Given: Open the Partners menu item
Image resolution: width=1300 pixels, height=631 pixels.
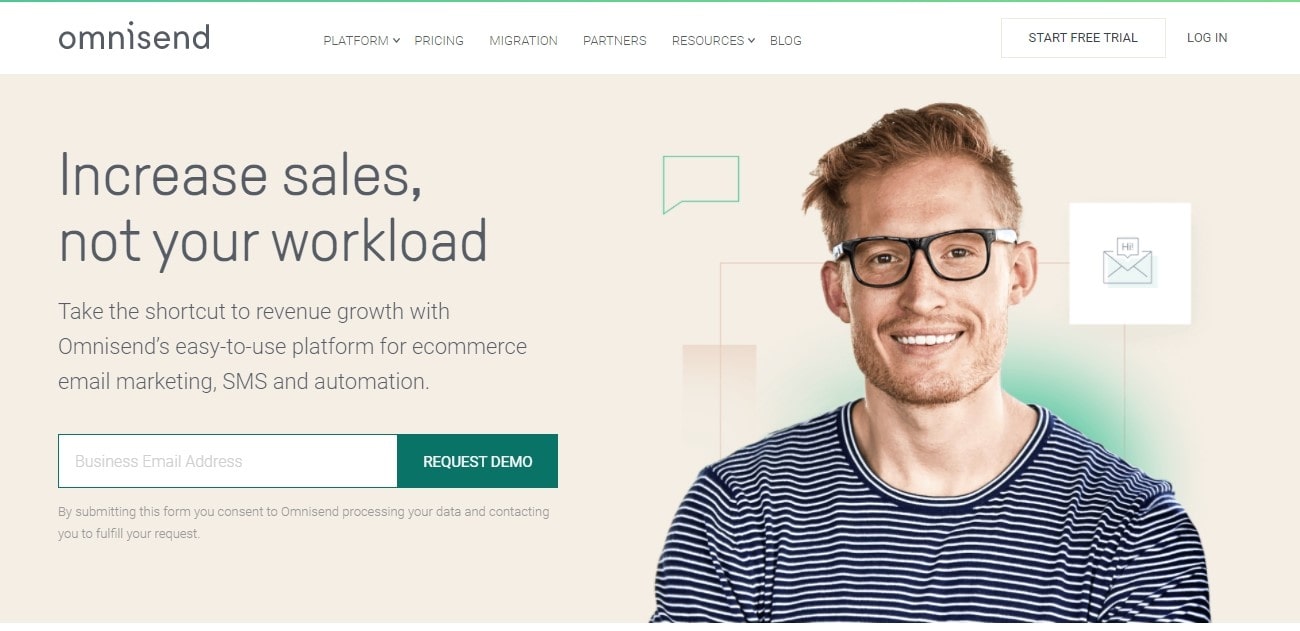Looking at the screenshot, I should pos(615,41).
